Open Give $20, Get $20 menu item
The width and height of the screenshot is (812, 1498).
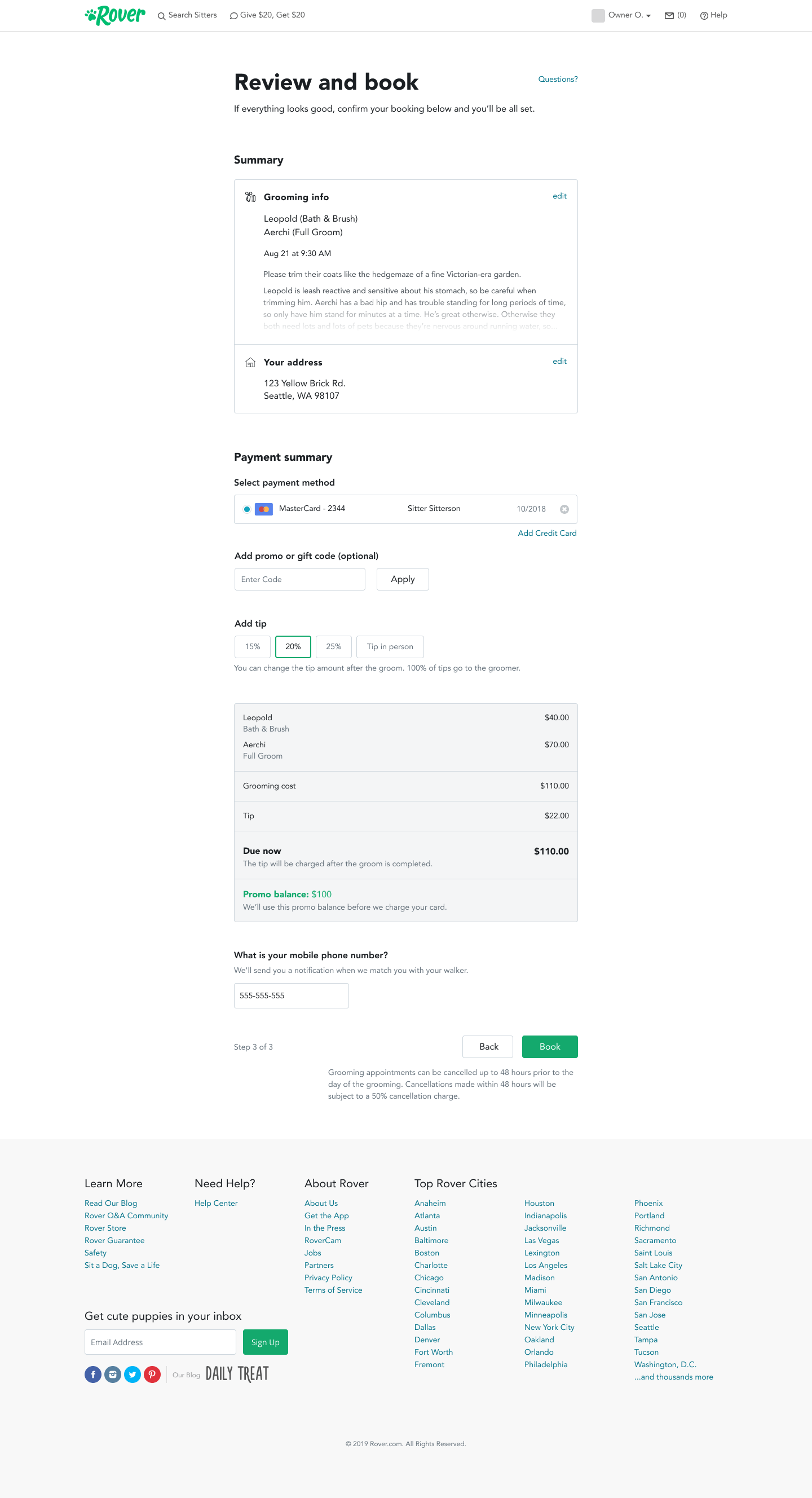[x=267, y=15]
